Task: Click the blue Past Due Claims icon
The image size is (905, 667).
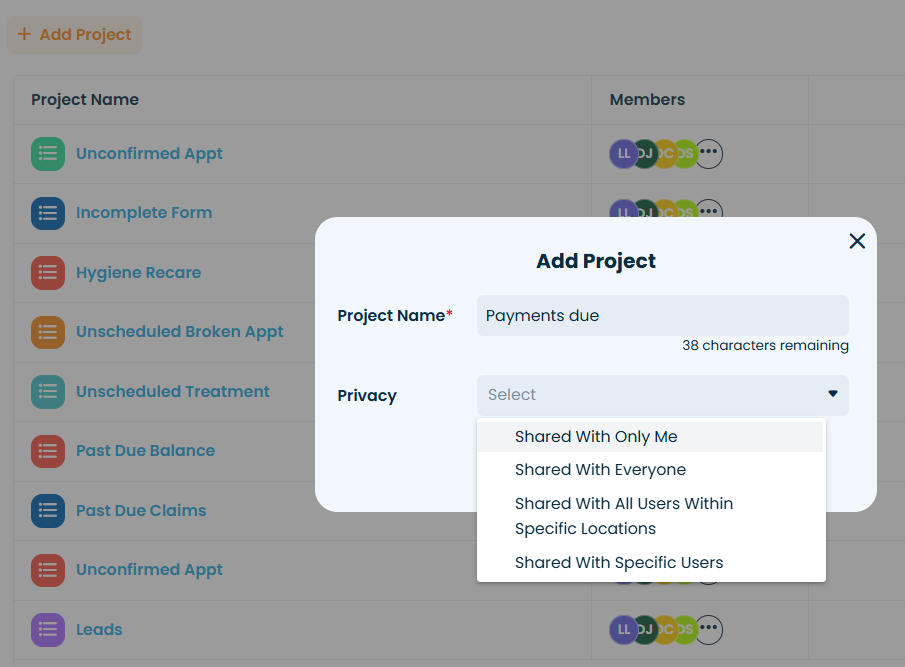Action: click(x=48, y=511)
